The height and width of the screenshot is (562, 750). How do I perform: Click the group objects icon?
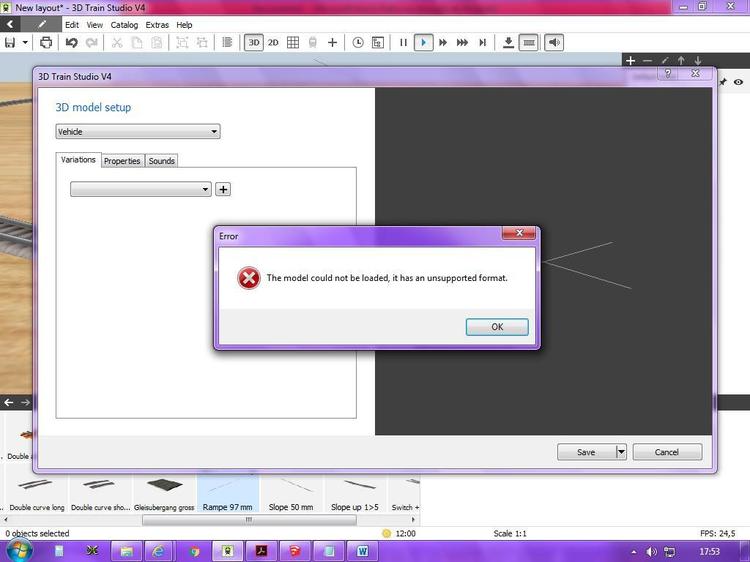click(182, 43)
